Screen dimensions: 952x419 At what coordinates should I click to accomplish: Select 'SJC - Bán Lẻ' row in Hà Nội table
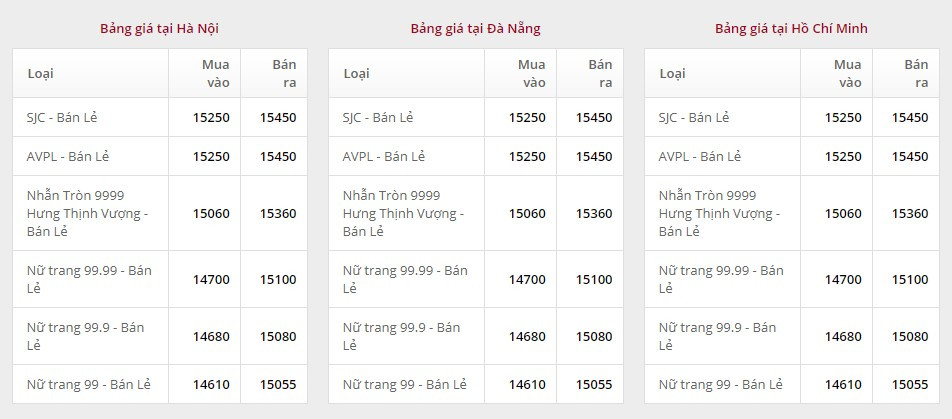pos(62,117)
